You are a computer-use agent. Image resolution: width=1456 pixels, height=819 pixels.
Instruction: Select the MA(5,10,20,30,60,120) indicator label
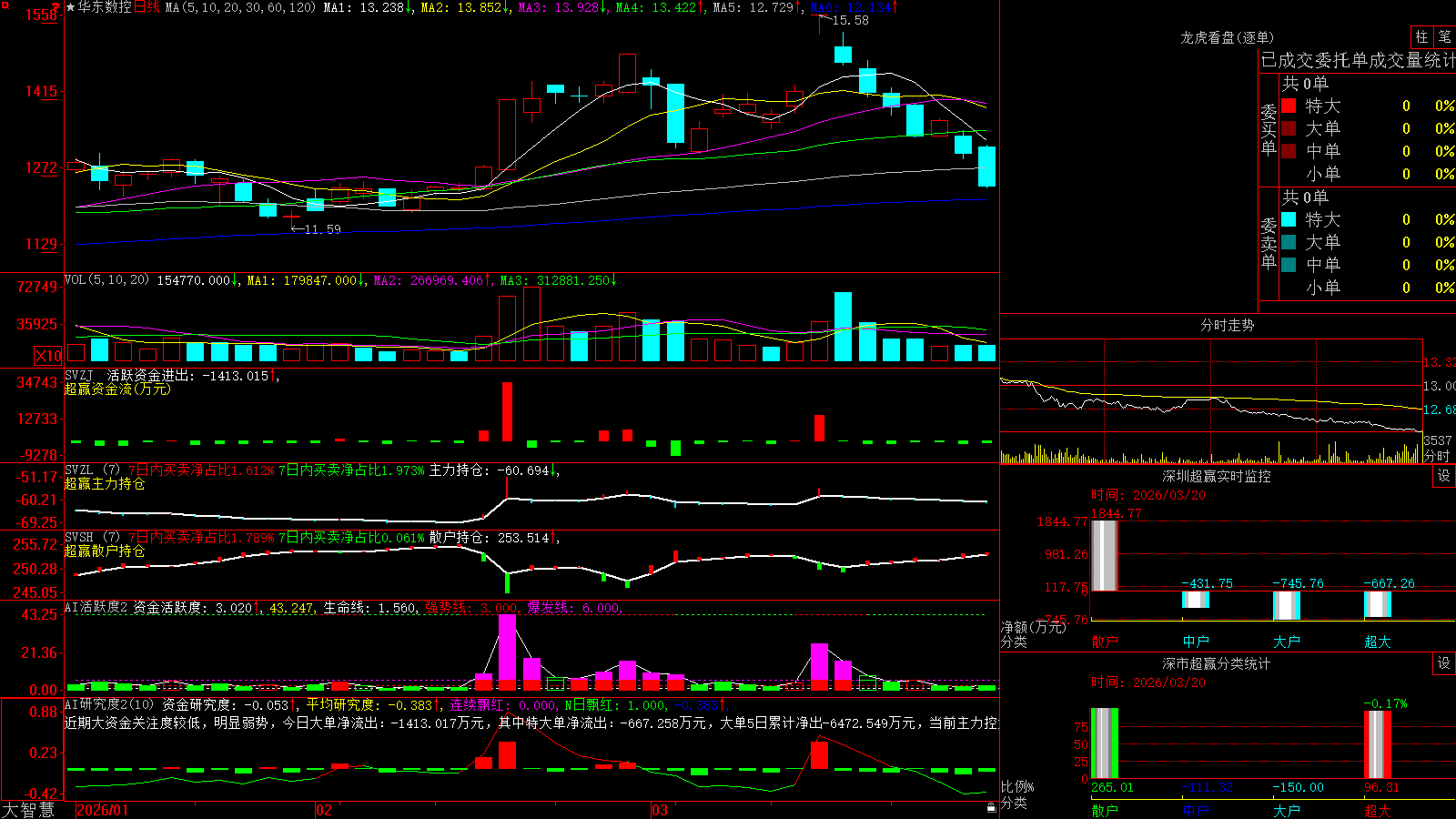[240, 7]
